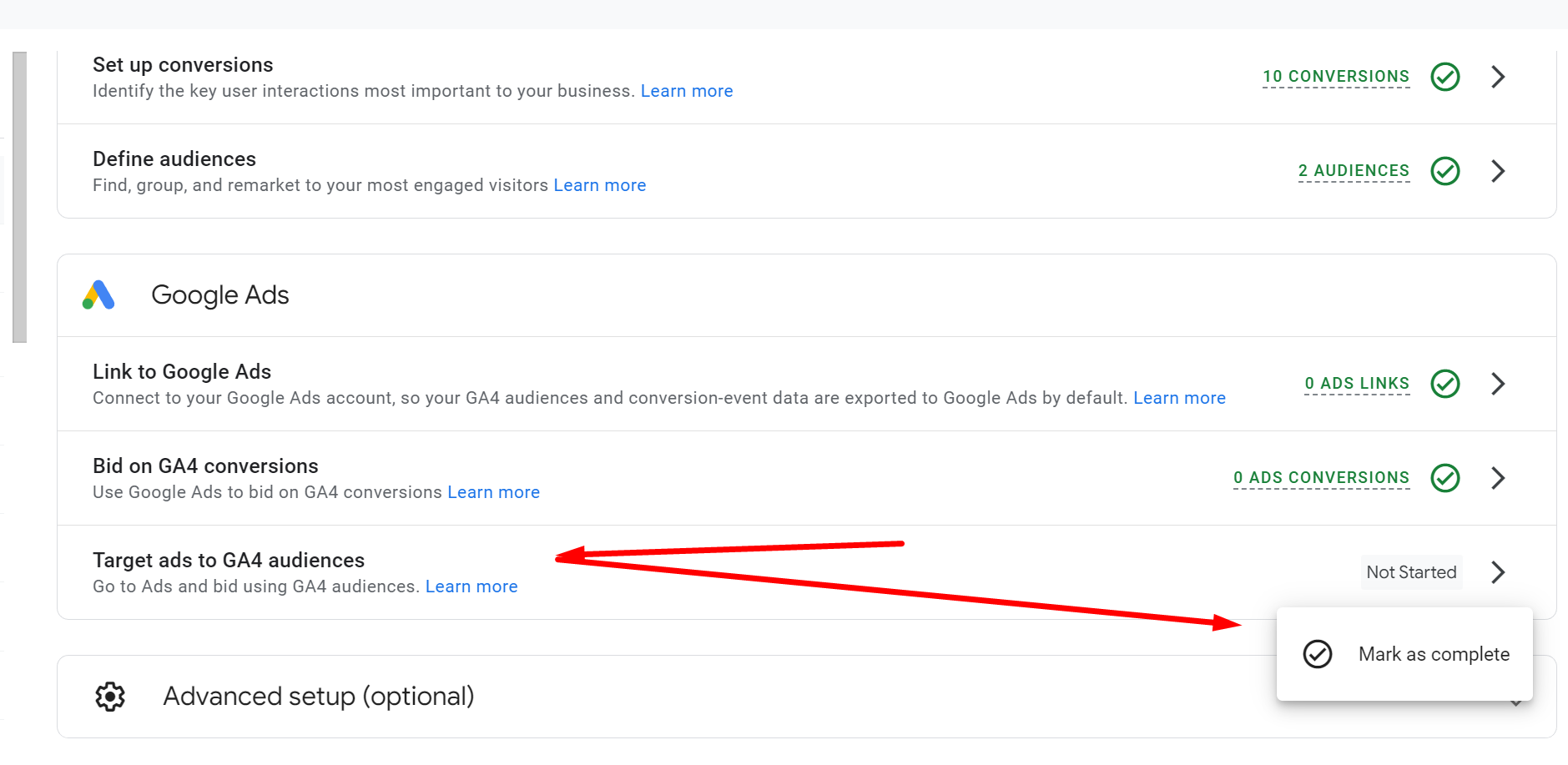
Task: Click the Advanced setup (optional) title
Action: pos(319,697)
